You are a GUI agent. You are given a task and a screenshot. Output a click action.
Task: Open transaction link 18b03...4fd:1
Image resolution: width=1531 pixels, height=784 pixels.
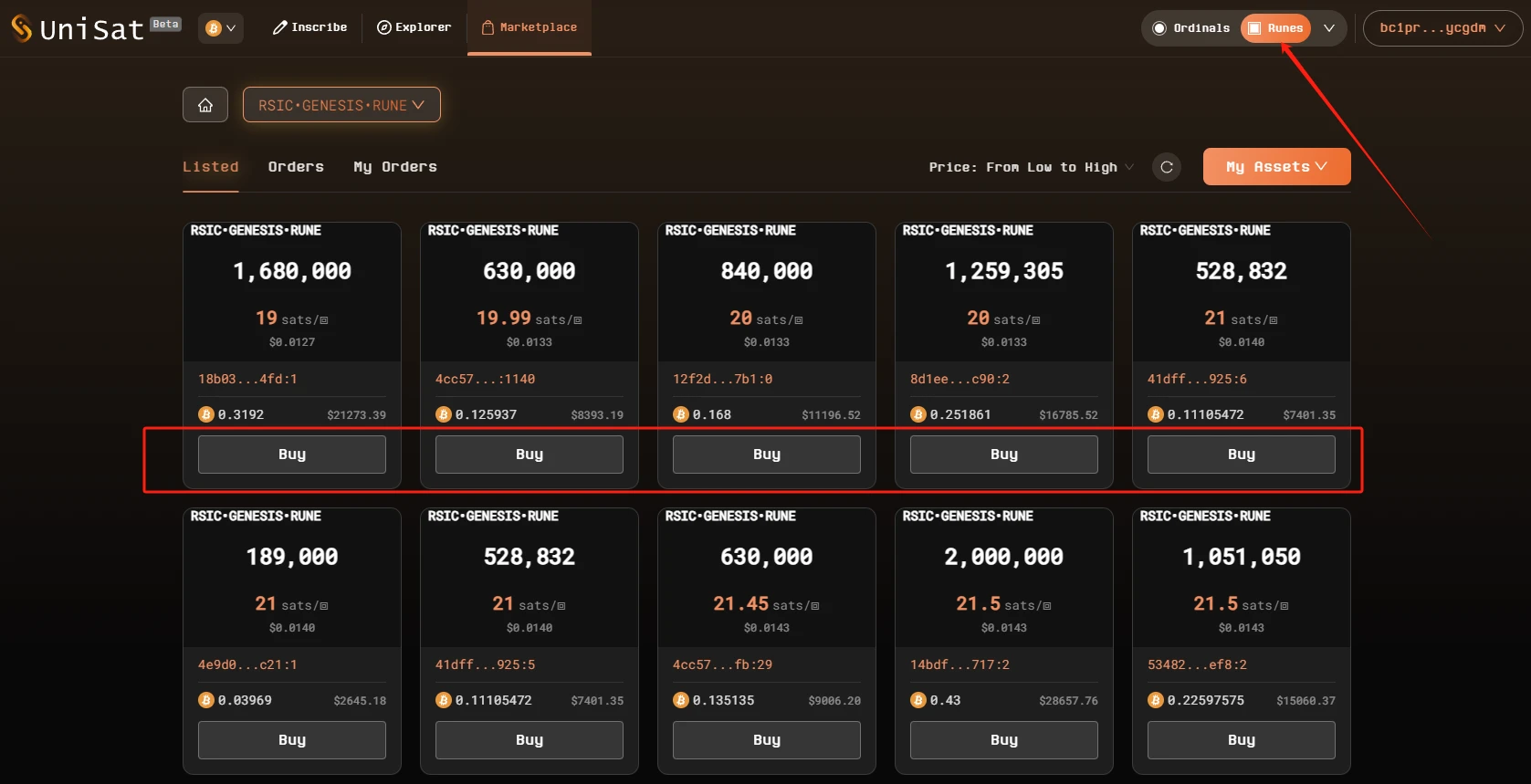tap(247, 379)
